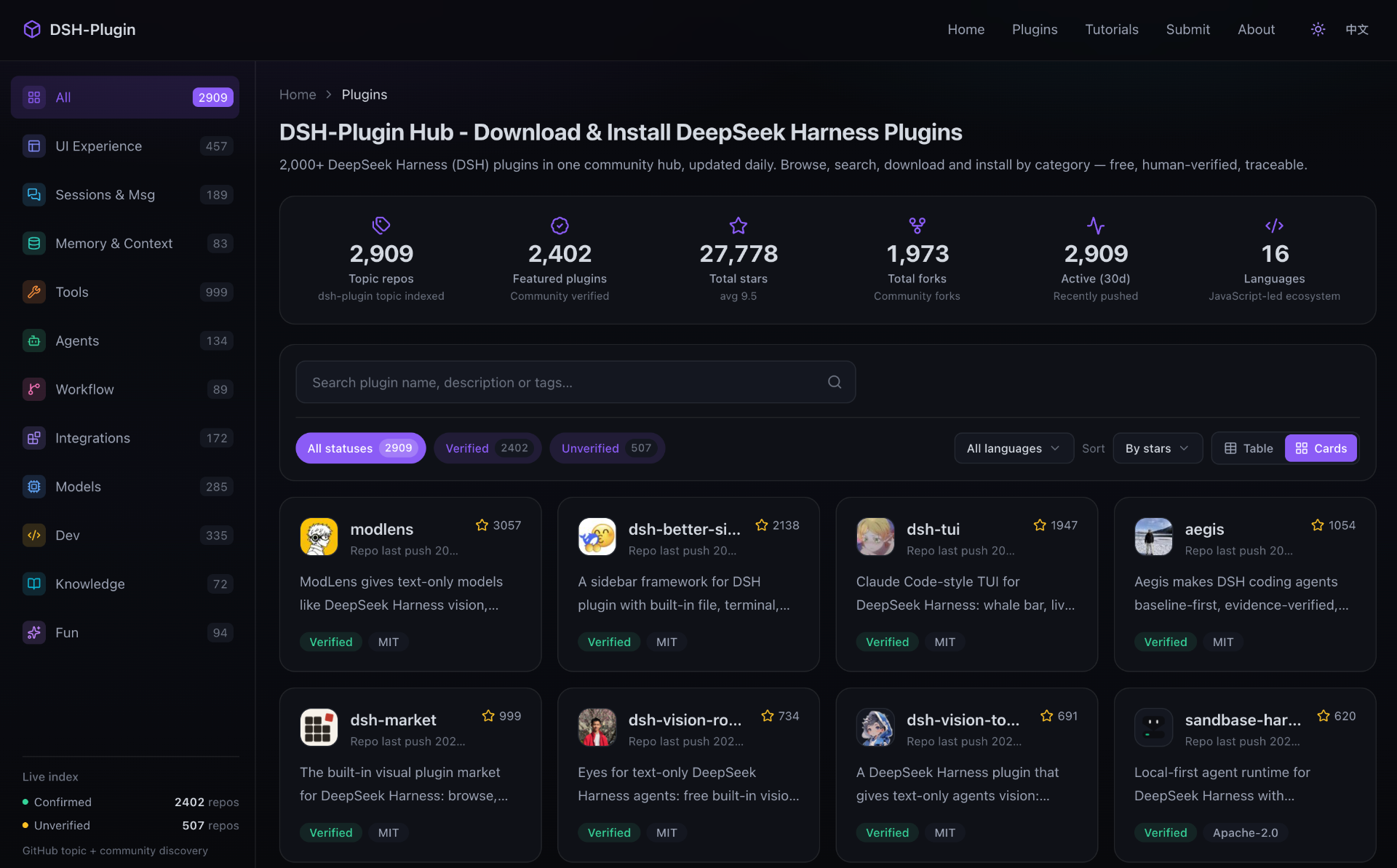Click the sandbase-har... robot avatar icon
The width and height of the screenshot is (1397, 868).
1153,728
